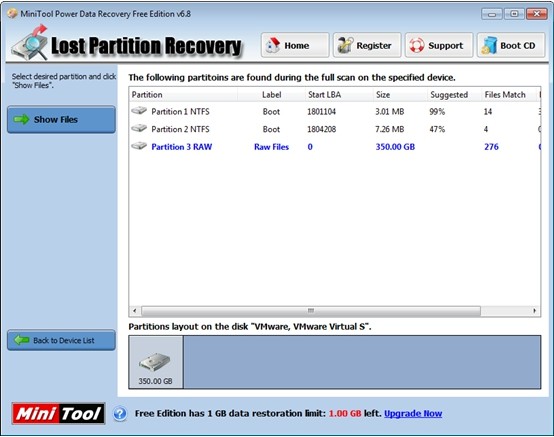Close the MiniTool window
This screenshot has width=554, height=437.
point(537,14)
